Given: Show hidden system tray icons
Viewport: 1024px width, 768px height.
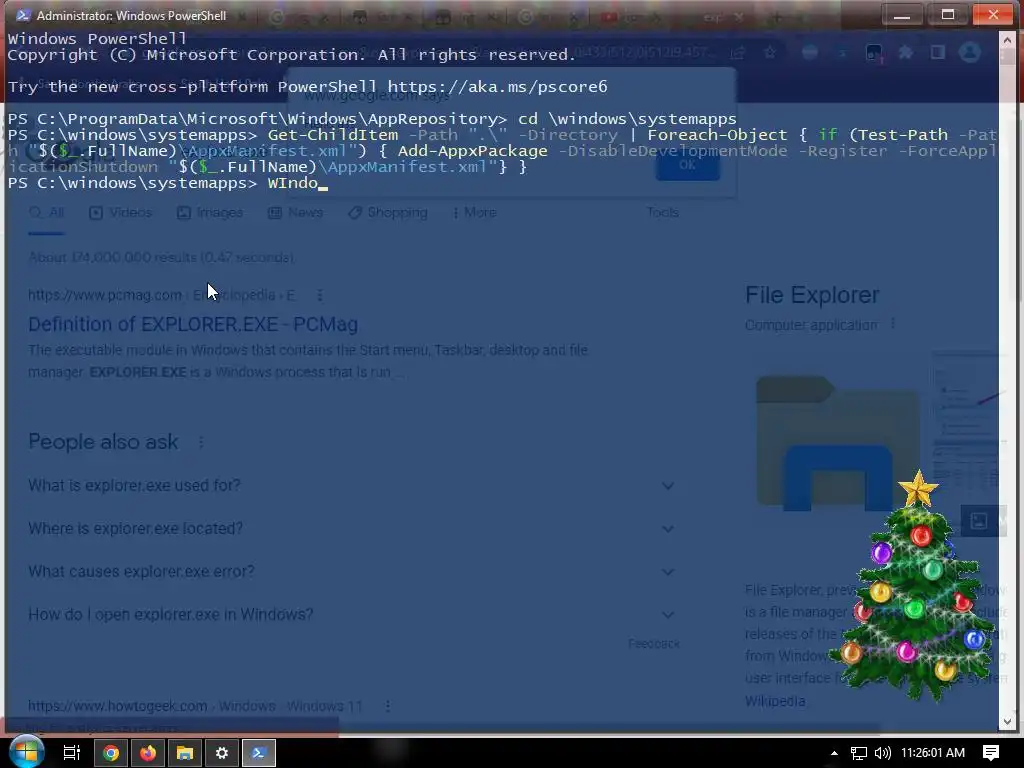Looking at the screenshot, I should pos(834,753).
